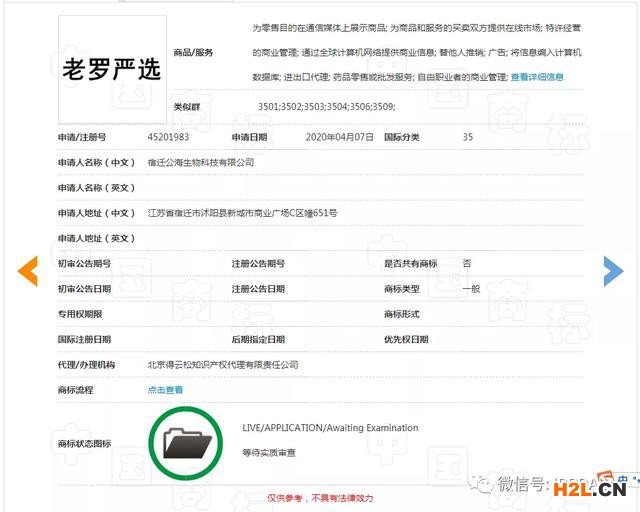Click the WeChat logo icon near 微信号

tap(485, 485)
